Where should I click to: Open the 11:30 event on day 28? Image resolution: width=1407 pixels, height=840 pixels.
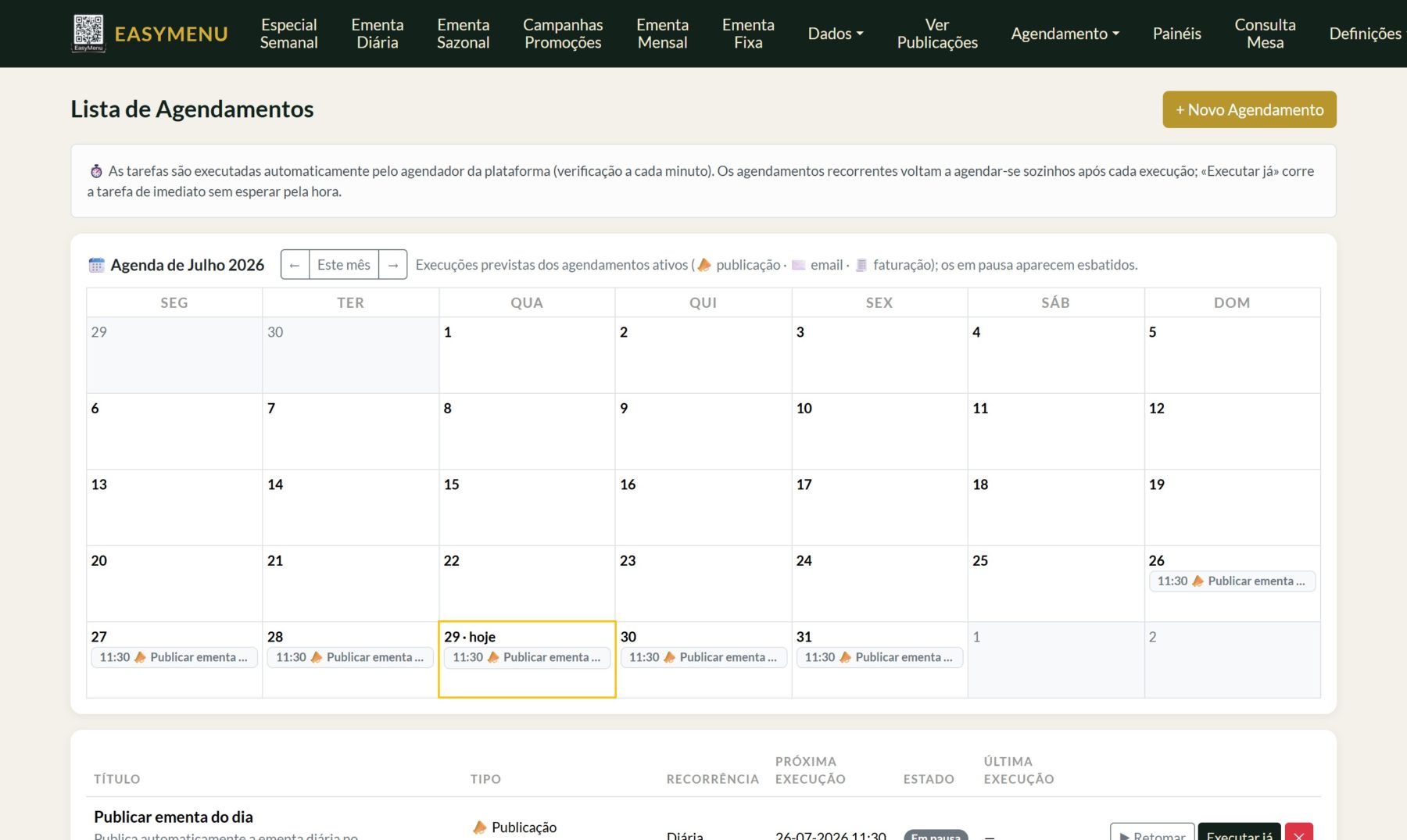click(x=351, y=657)
